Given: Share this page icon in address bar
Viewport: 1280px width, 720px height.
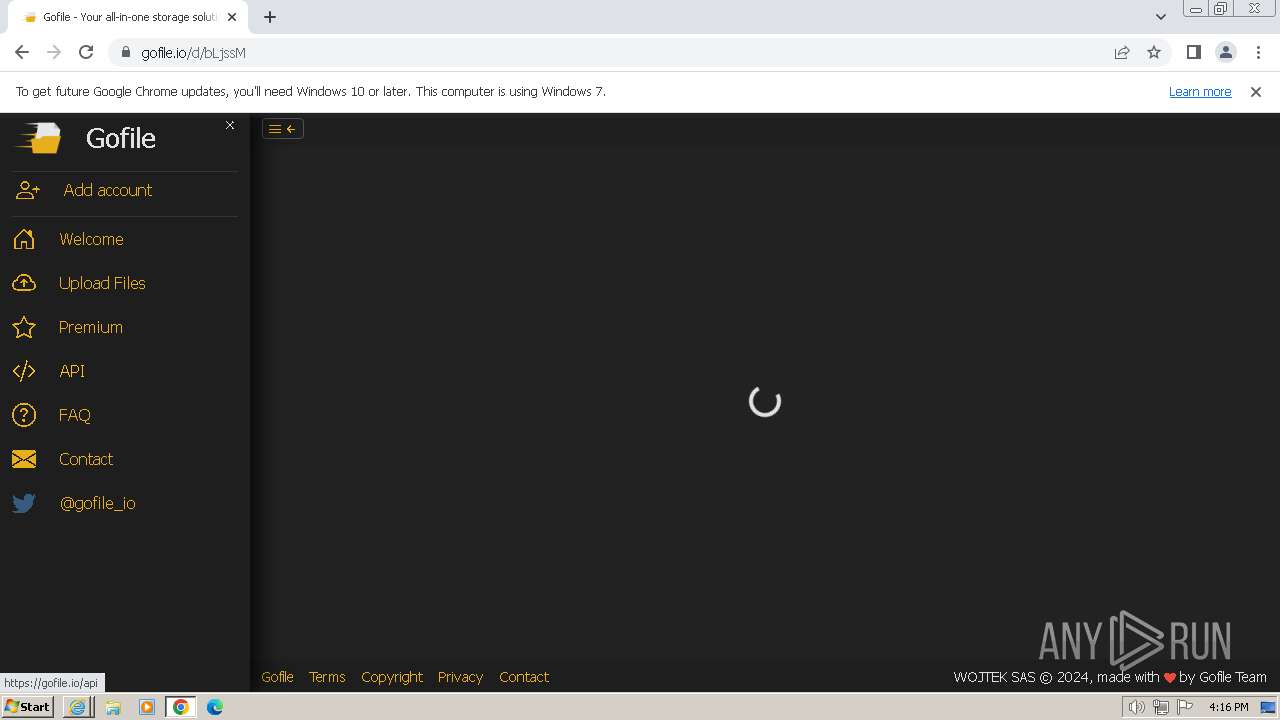Looking at the screenshot, I should [1122, 53].
